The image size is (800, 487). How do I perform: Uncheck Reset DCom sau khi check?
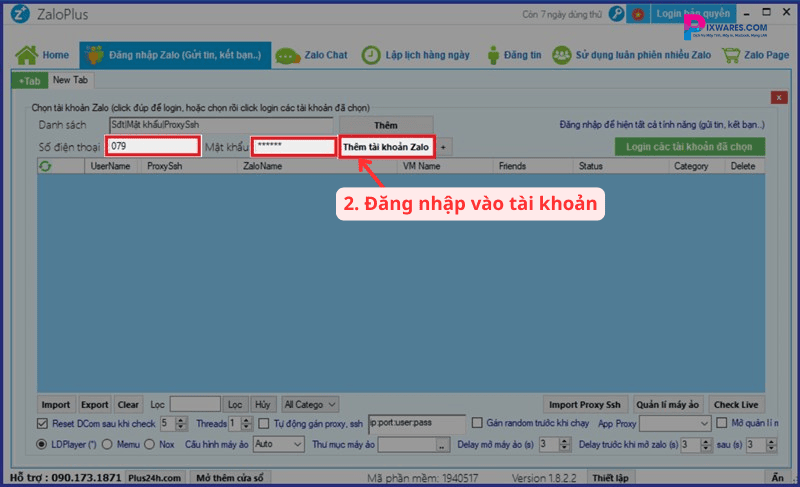pyautogui.click(x=42, y=424)
